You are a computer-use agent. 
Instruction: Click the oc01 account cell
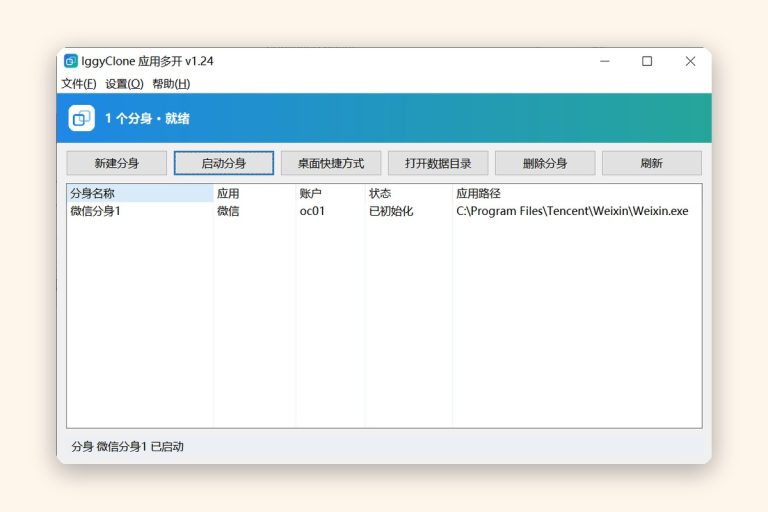pos(312,211)
